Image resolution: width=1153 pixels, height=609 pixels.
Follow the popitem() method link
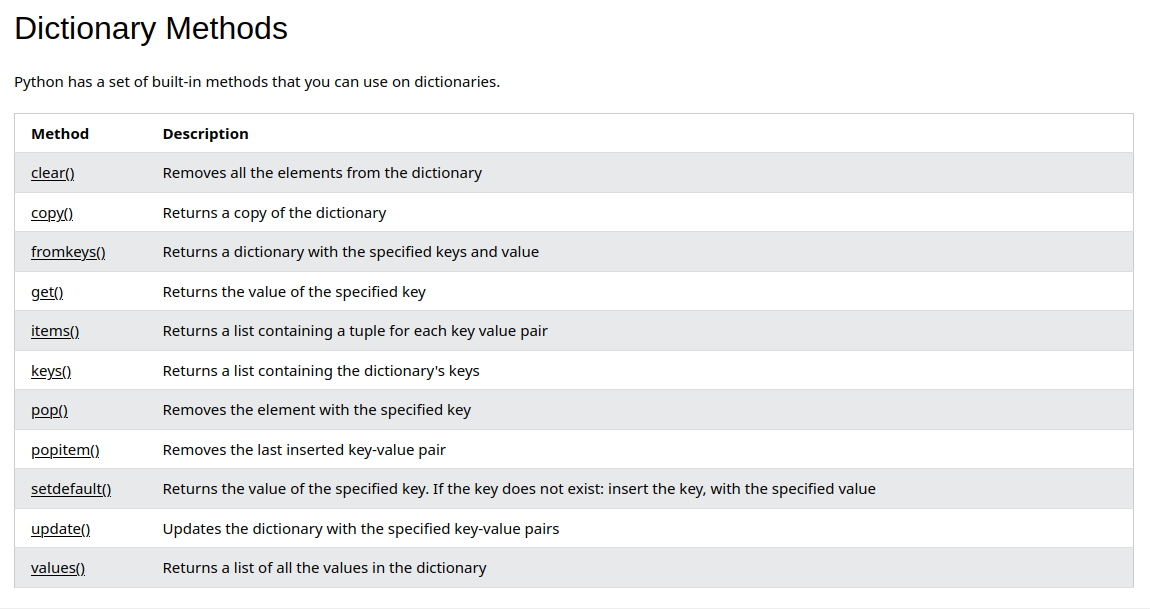pyautogui.click(x=65, y=450)
